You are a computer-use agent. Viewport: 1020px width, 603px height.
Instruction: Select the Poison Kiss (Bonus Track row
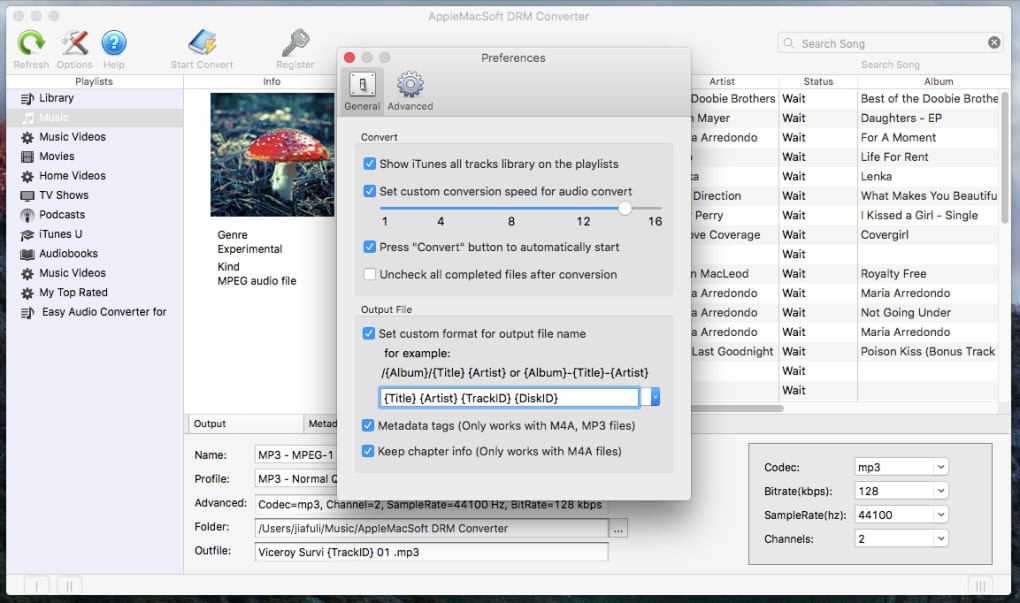click(928, 352)
